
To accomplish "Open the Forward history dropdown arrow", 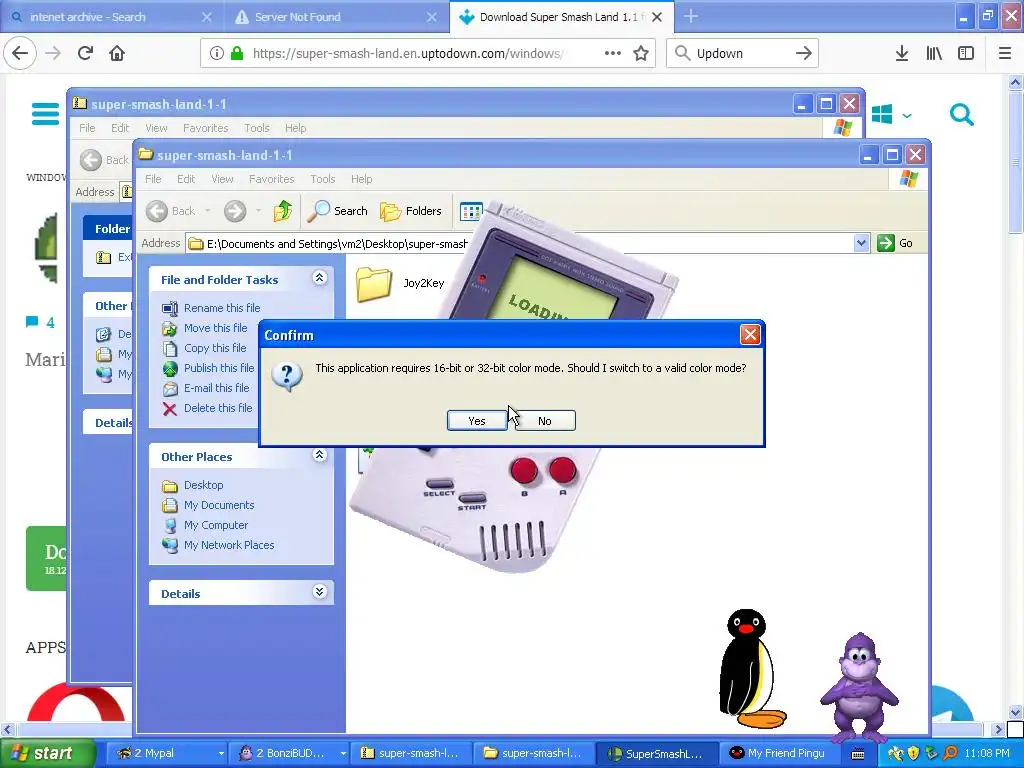I will coord(258,210).
